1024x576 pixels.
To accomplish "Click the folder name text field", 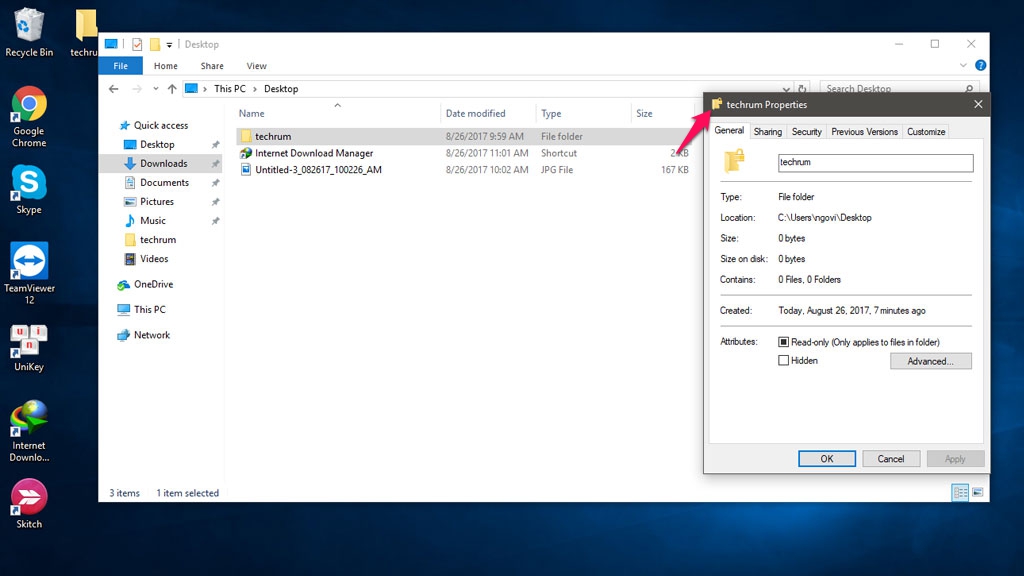I will tap(875, 162).
